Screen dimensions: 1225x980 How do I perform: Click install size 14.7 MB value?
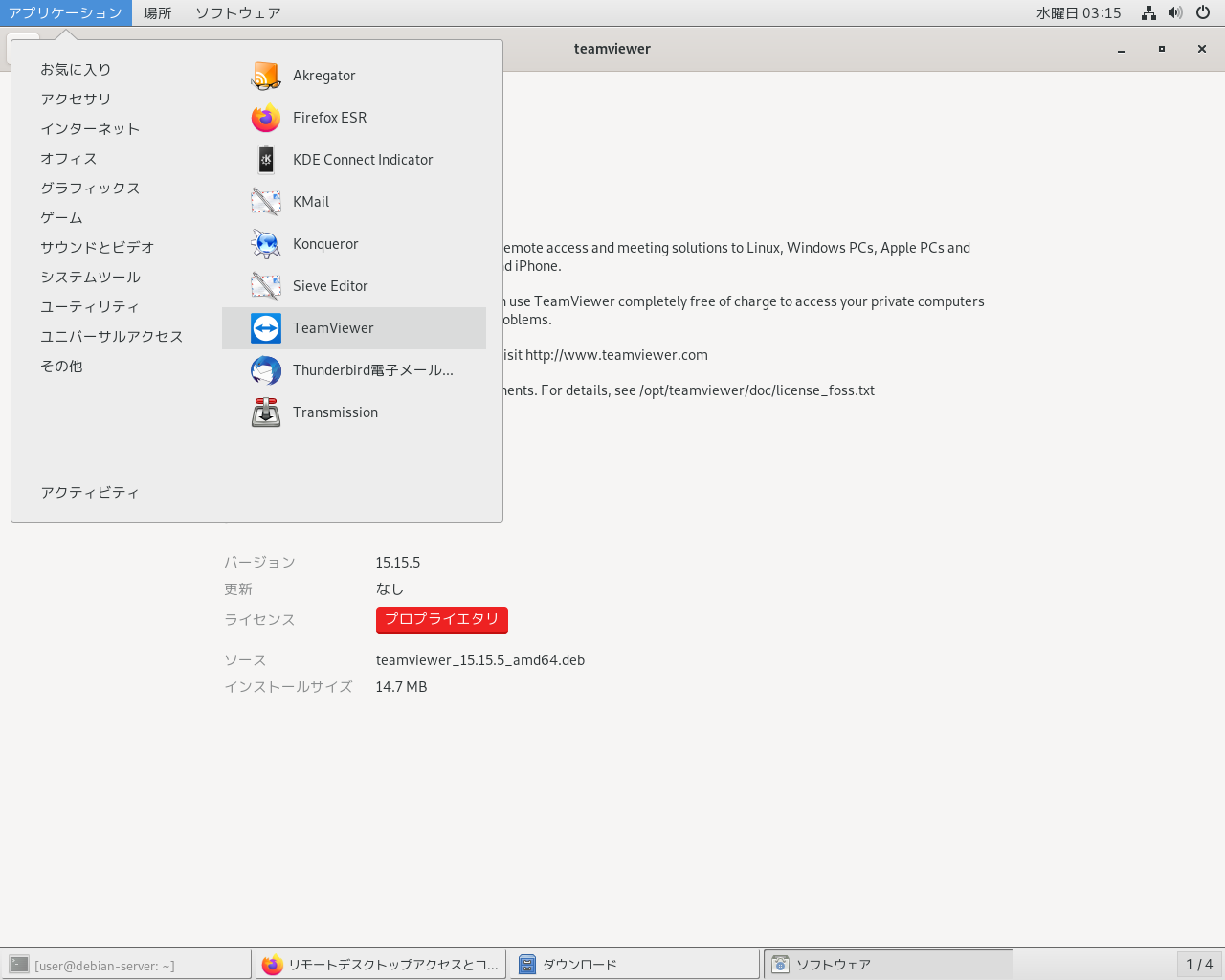pyautogui.click(x=401, y=687)
